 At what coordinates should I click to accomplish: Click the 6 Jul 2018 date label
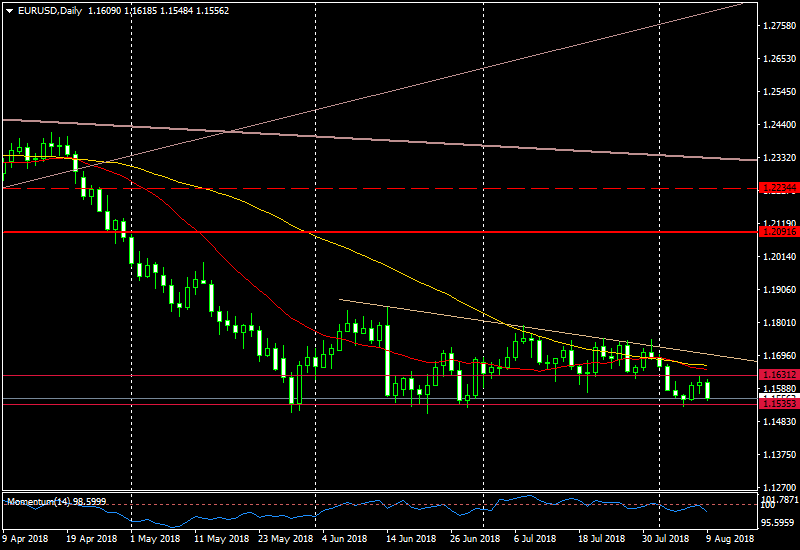click(x=536, y=539)
